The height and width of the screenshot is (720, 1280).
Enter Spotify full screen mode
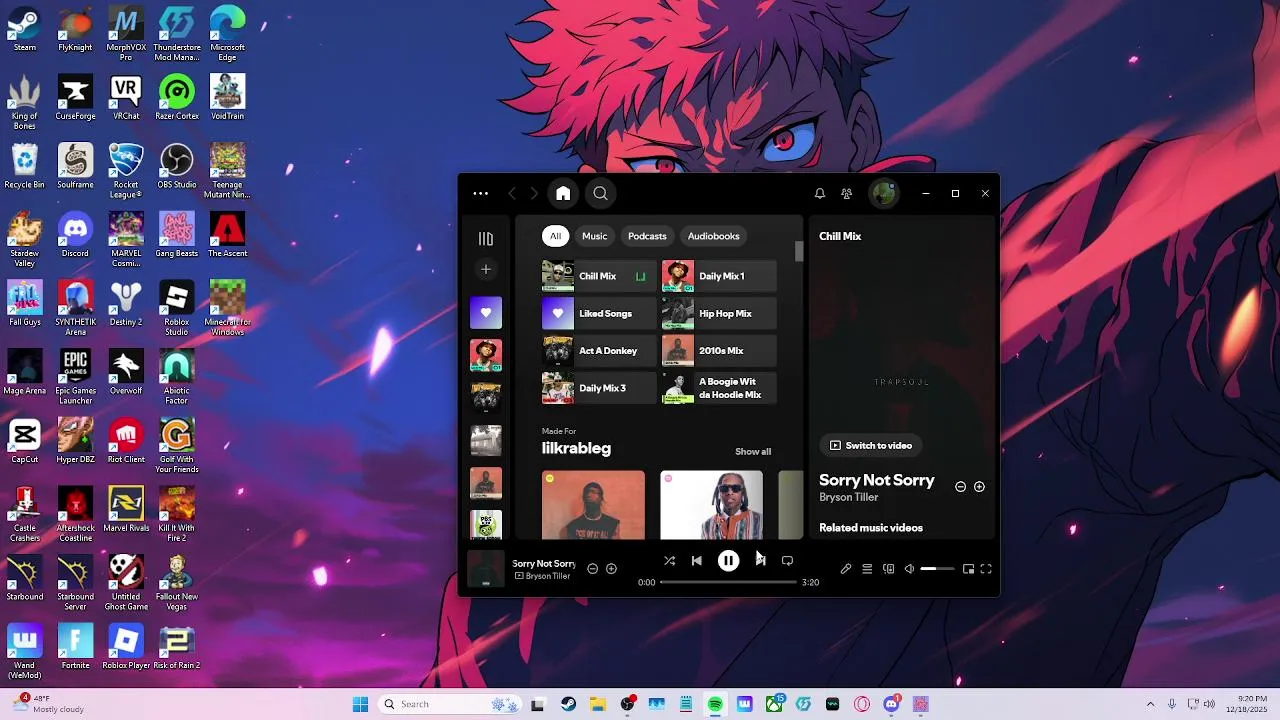(x=986, y=569)
